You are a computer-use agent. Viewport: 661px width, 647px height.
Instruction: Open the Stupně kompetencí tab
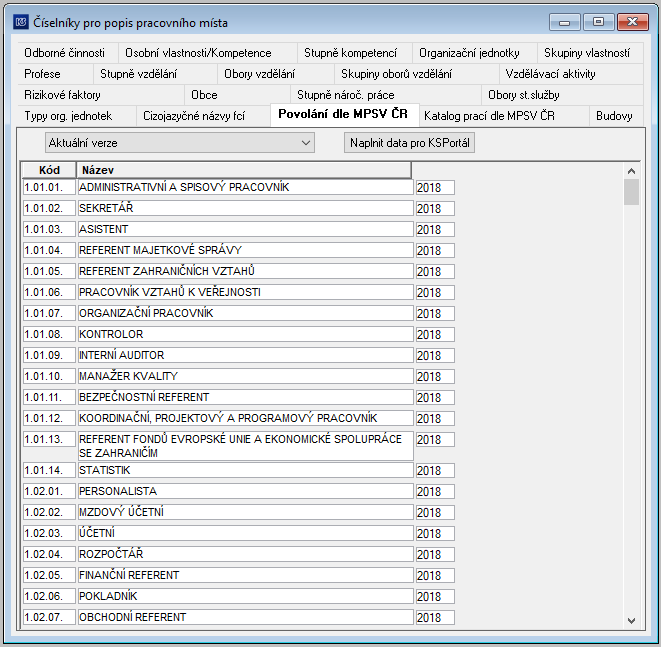[x=350, y=53]
